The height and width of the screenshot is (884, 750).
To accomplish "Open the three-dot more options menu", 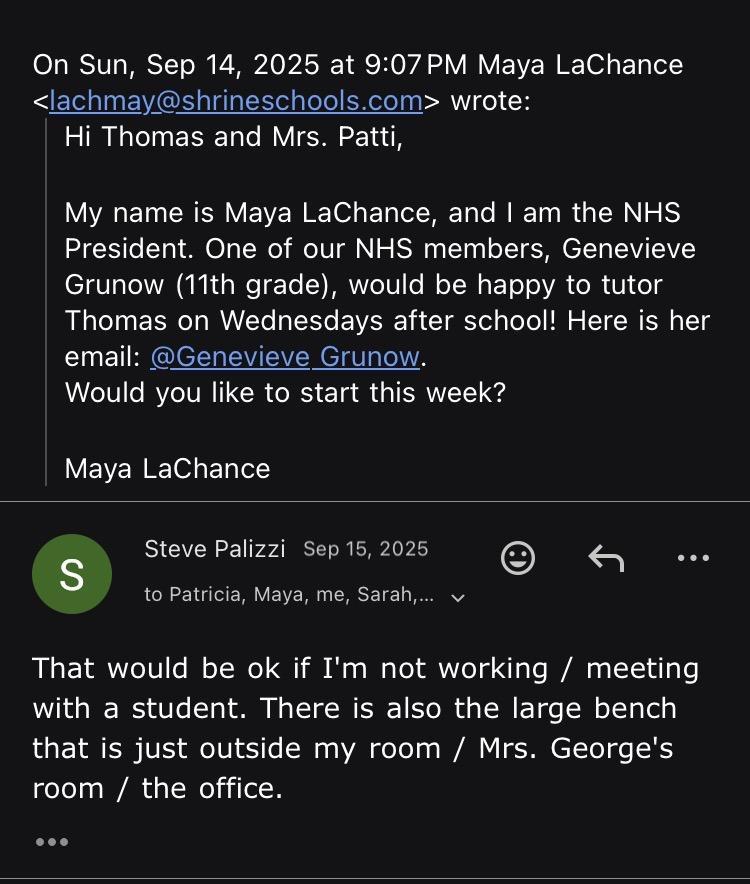I will pyautogui.click(x=692, y=559).
